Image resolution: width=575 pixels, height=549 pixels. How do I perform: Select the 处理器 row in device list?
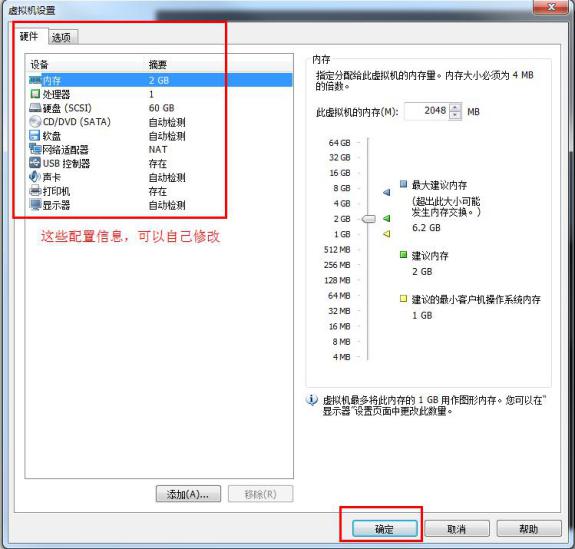(160, 94)
